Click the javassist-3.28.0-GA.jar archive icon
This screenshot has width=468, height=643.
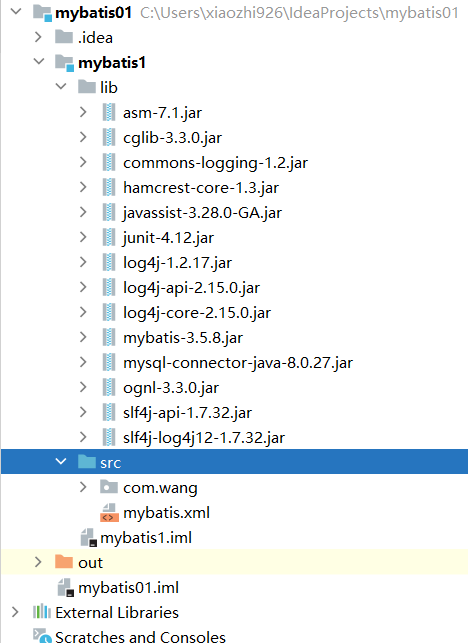(109, 212)
